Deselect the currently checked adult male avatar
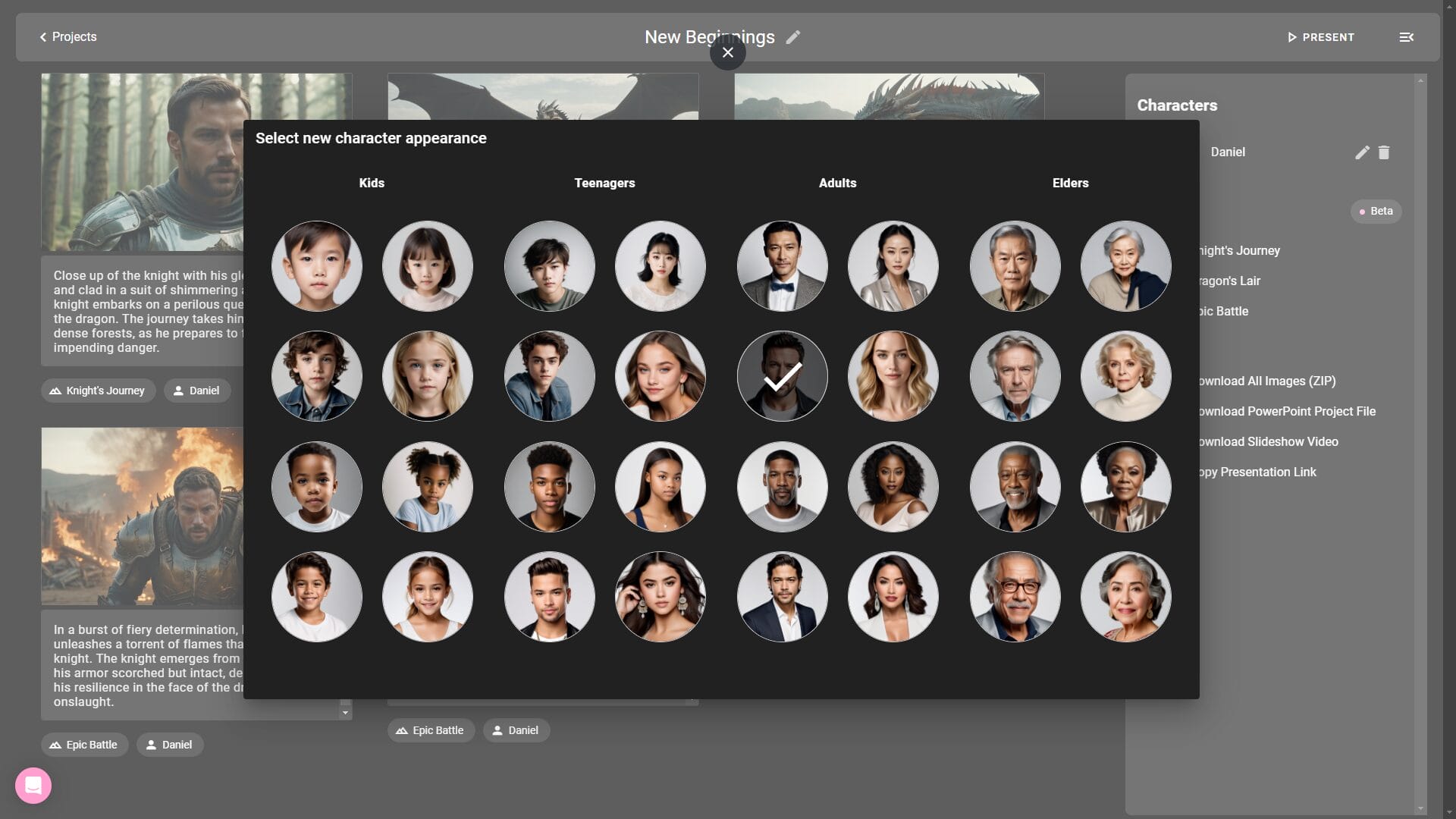 pyautogui.click(x=782, y=375)
